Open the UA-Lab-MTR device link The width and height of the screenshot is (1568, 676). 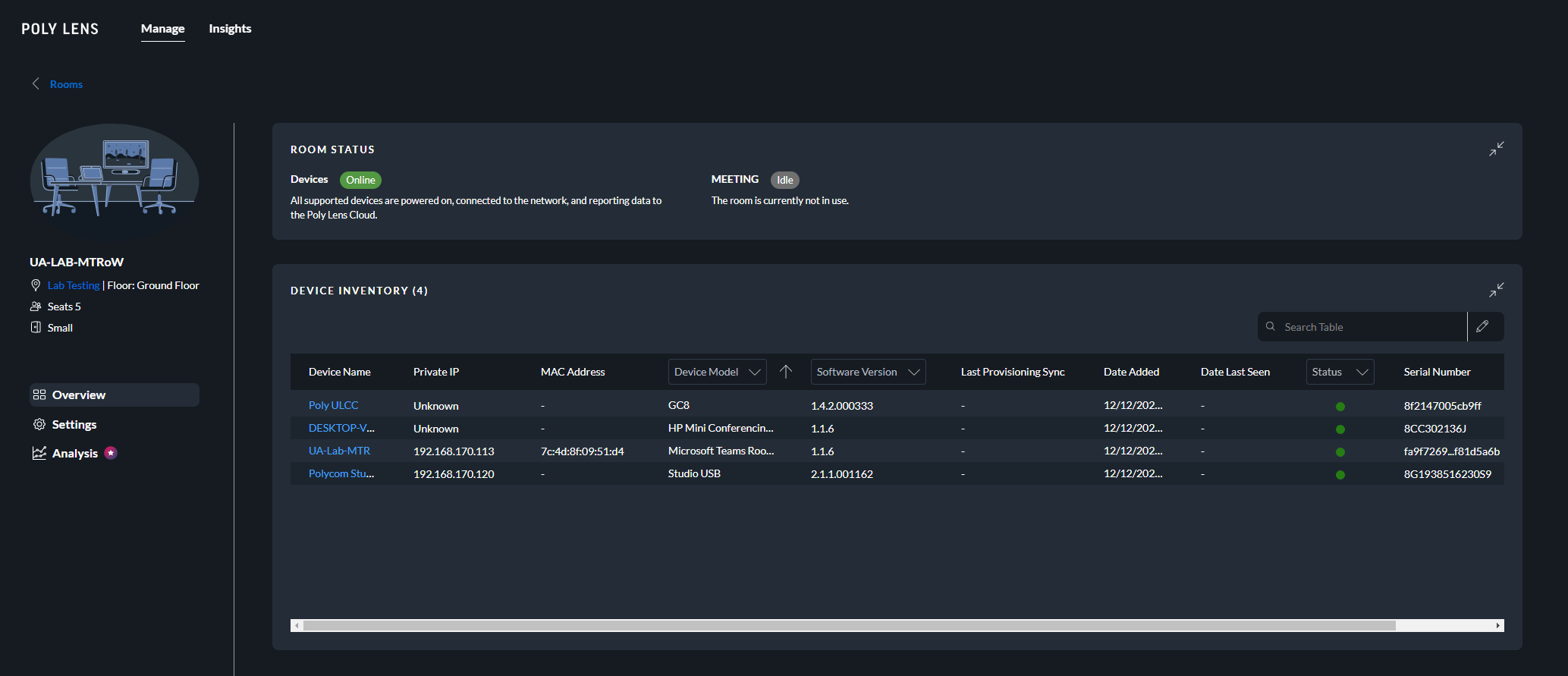point(339,451)
